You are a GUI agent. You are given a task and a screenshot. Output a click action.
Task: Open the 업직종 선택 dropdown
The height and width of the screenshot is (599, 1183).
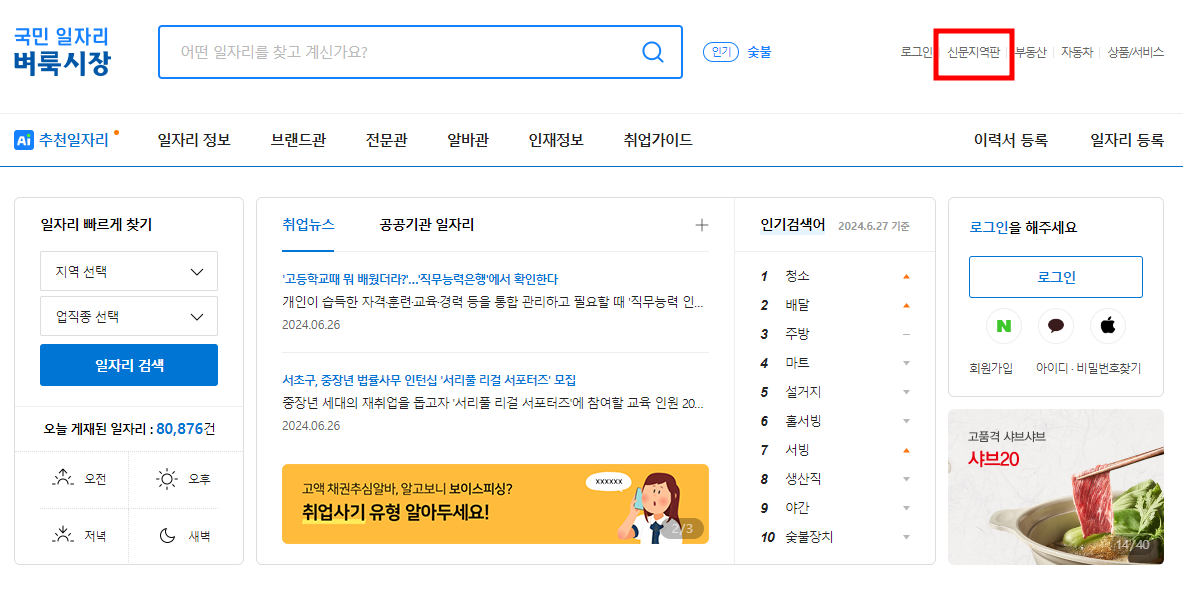[x=128, y=317]
